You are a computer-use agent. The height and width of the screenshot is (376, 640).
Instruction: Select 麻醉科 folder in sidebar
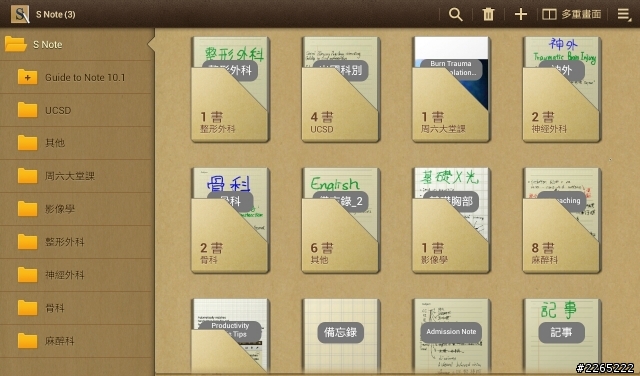point(76,341)
